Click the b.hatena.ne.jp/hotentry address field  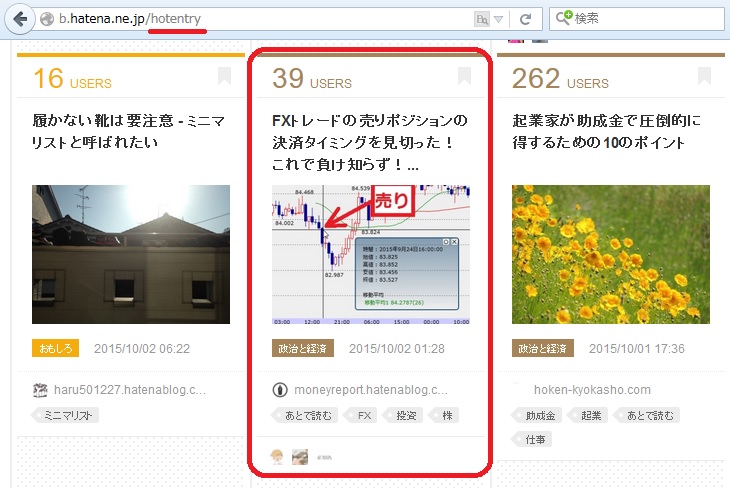pos(265,19)
